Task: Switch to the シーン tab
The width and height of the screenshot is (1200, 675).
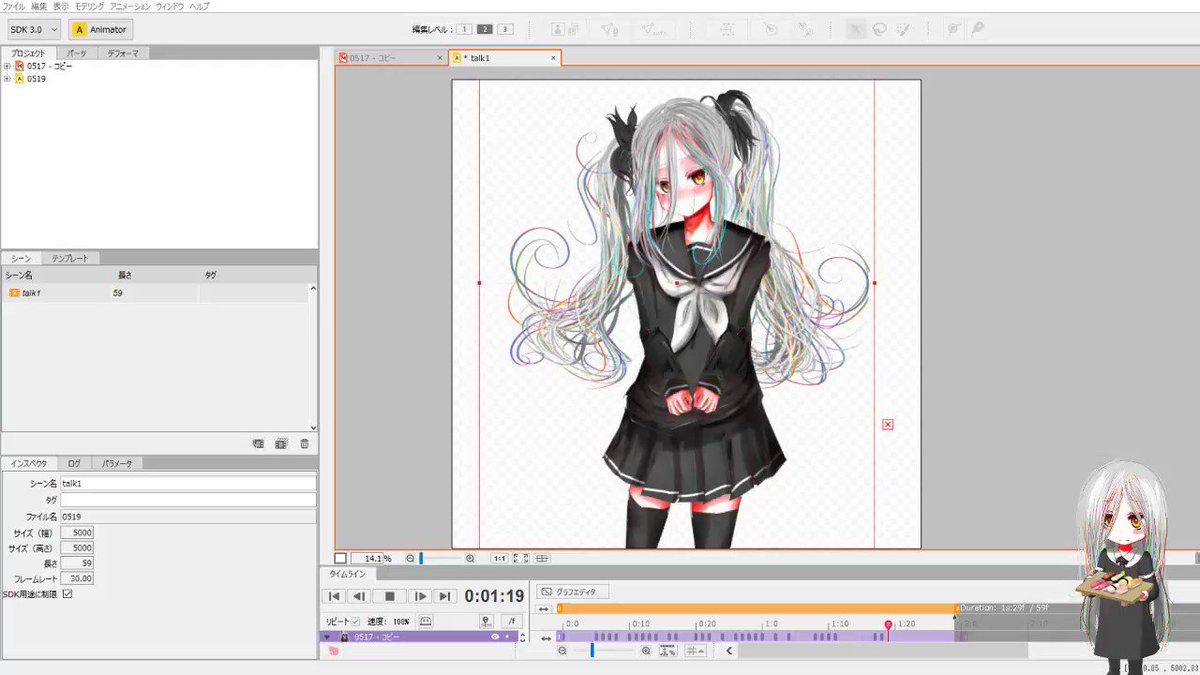Action: [21, 258]
